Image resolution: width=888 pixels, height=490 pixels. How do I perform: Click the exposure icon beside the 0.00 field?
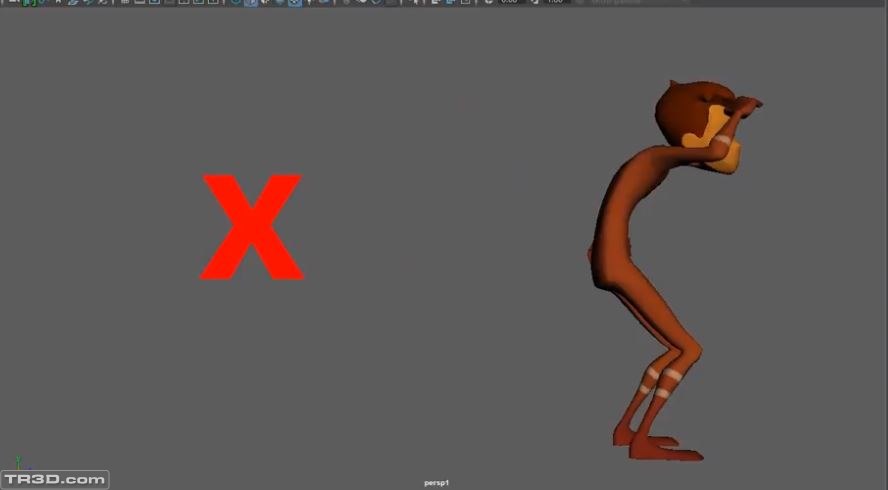pos(489,2)
